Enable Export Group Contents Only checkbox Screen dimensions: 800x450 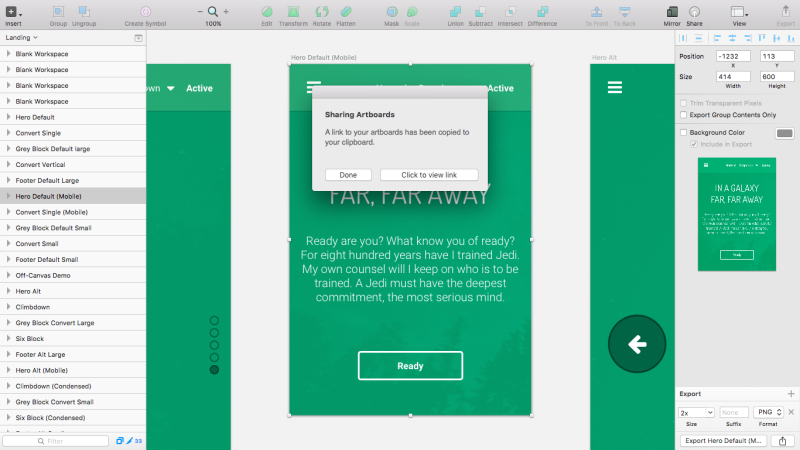(x=683, y=115)
